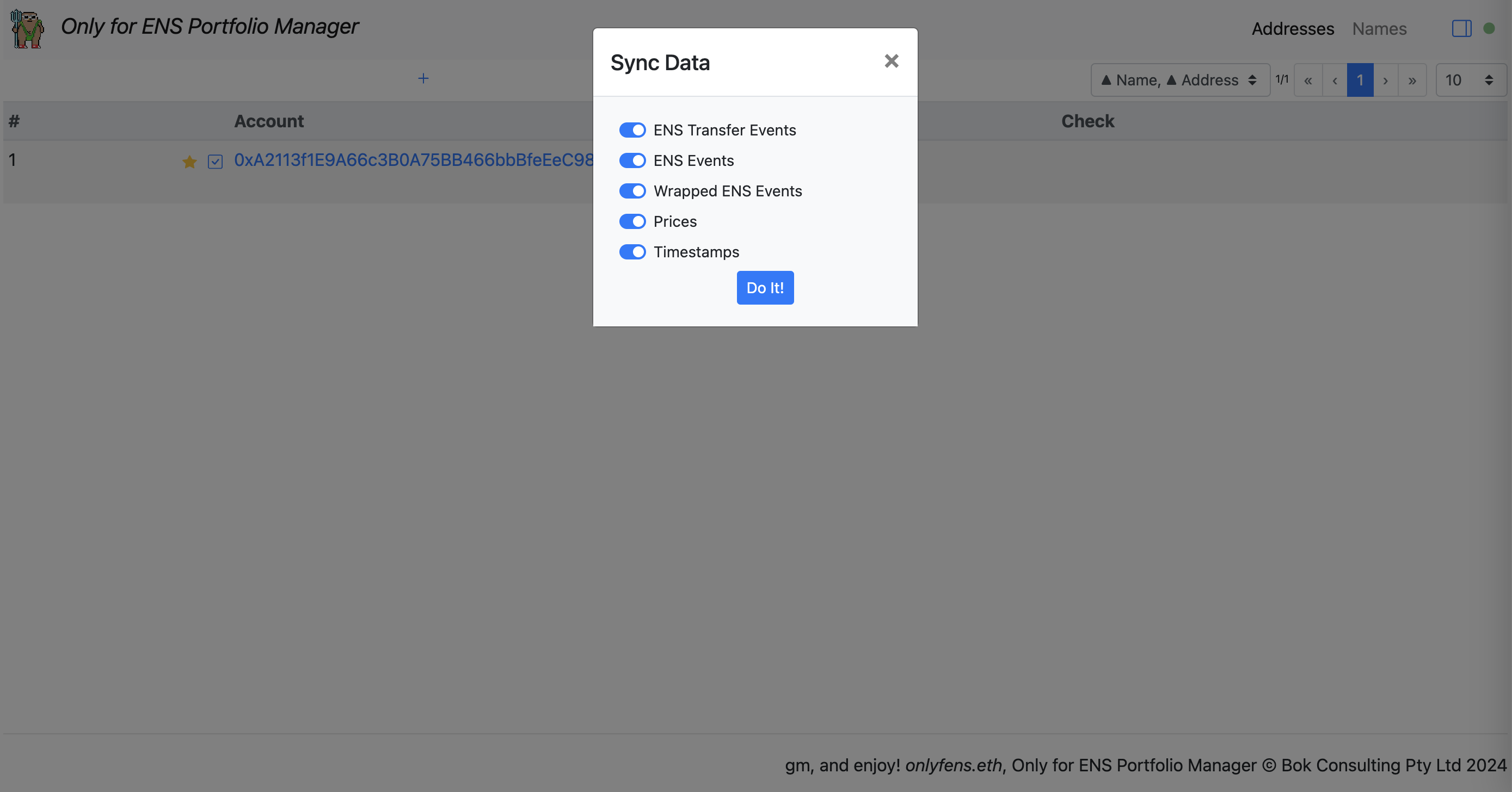Uncheck the account row checkbox

tap(216, 162)
